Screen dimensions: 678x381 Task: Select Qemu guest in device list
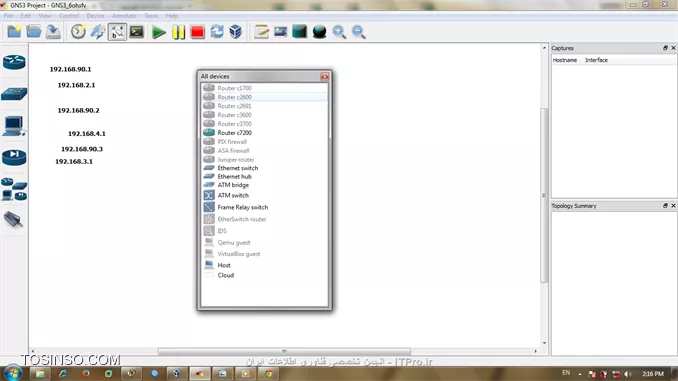pyautogui.click(x=265, y=243)
